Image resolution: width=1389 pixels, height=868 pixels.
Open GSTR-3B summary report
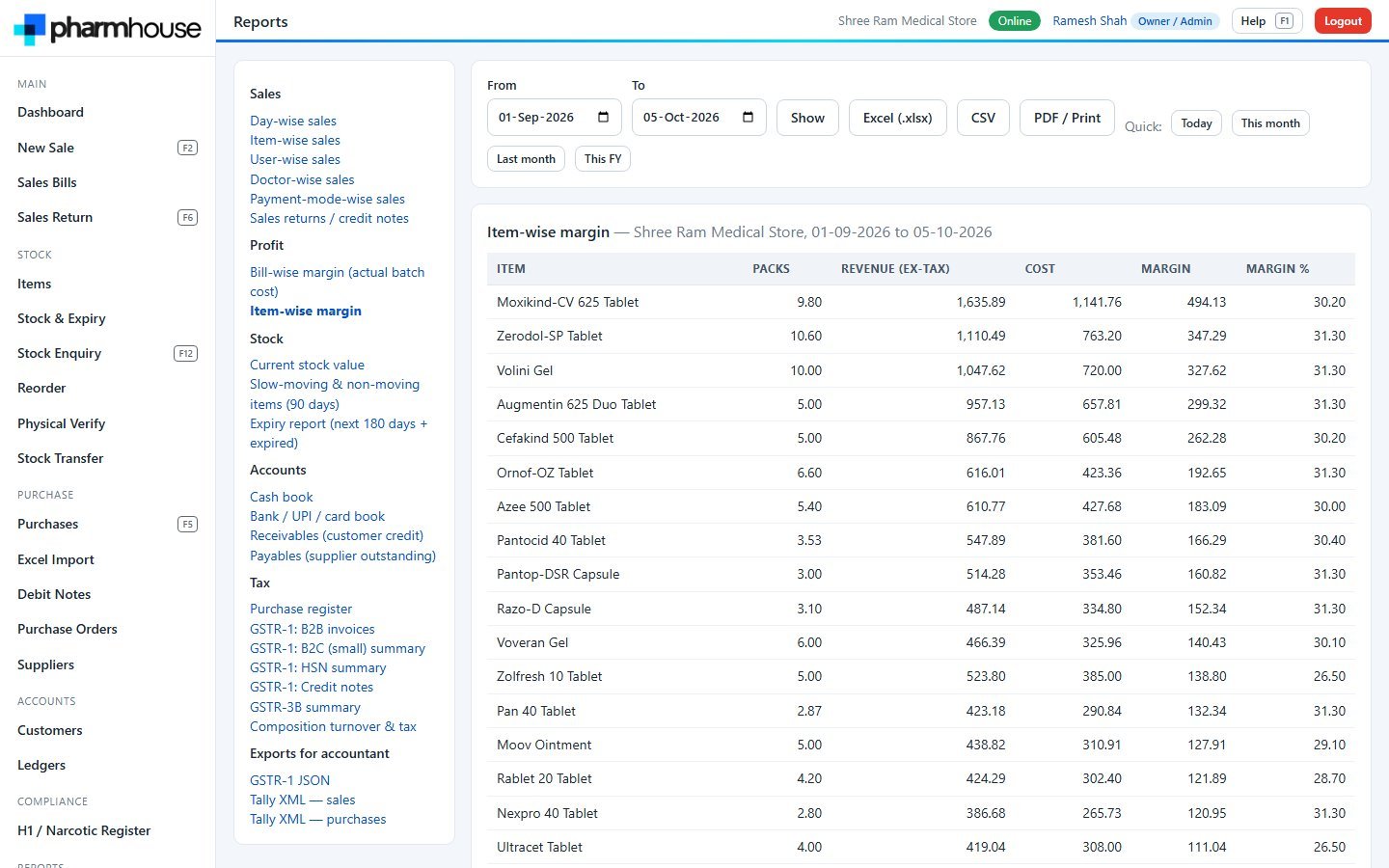[305, 707]
